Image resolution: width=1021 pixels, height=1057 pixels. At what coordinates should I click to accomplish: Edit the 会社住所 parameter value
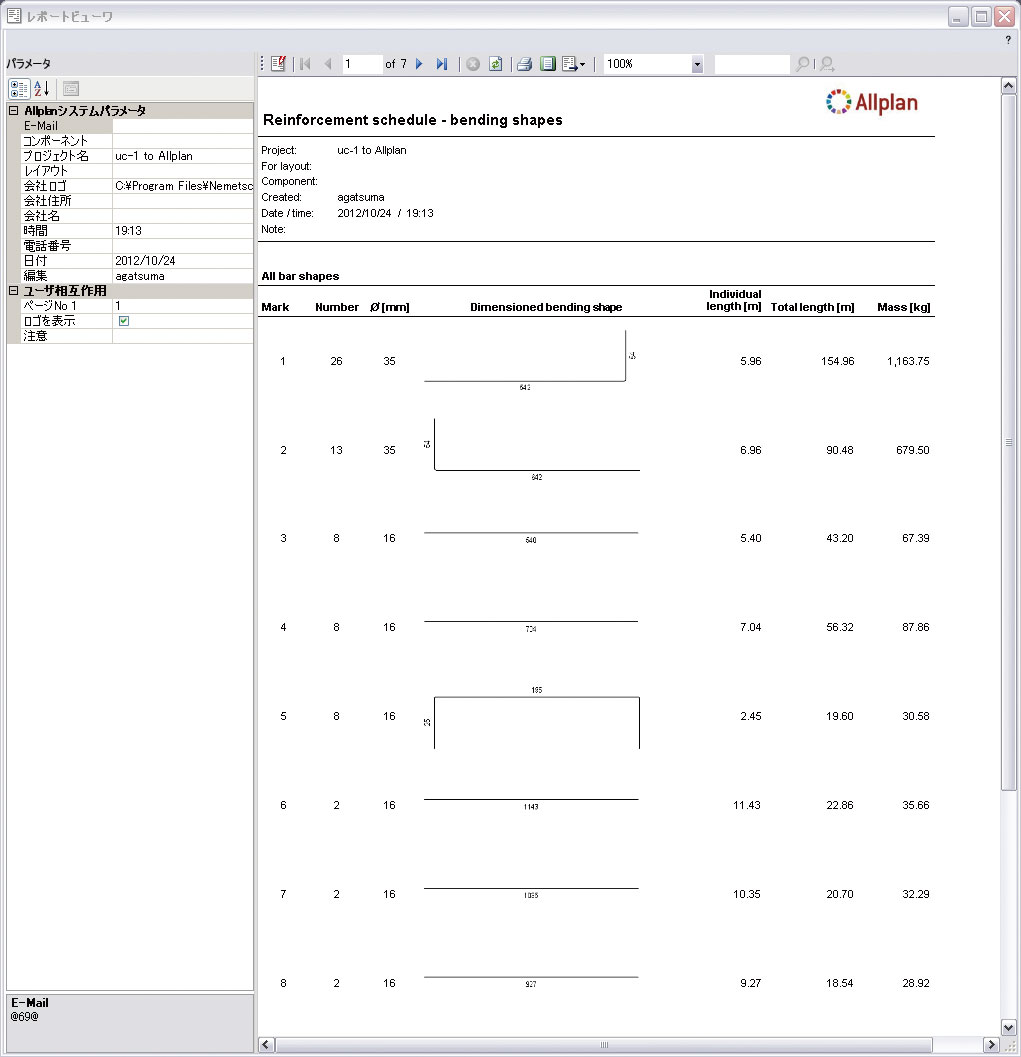click(183, 201)
